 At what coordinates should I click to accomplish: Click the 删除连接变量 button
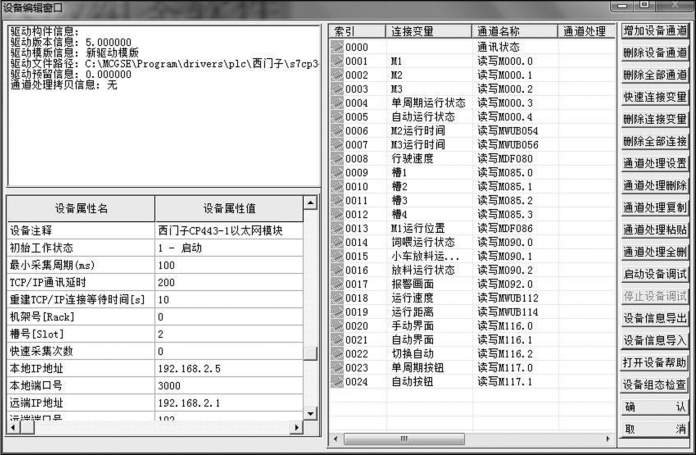tap(655, 119)
